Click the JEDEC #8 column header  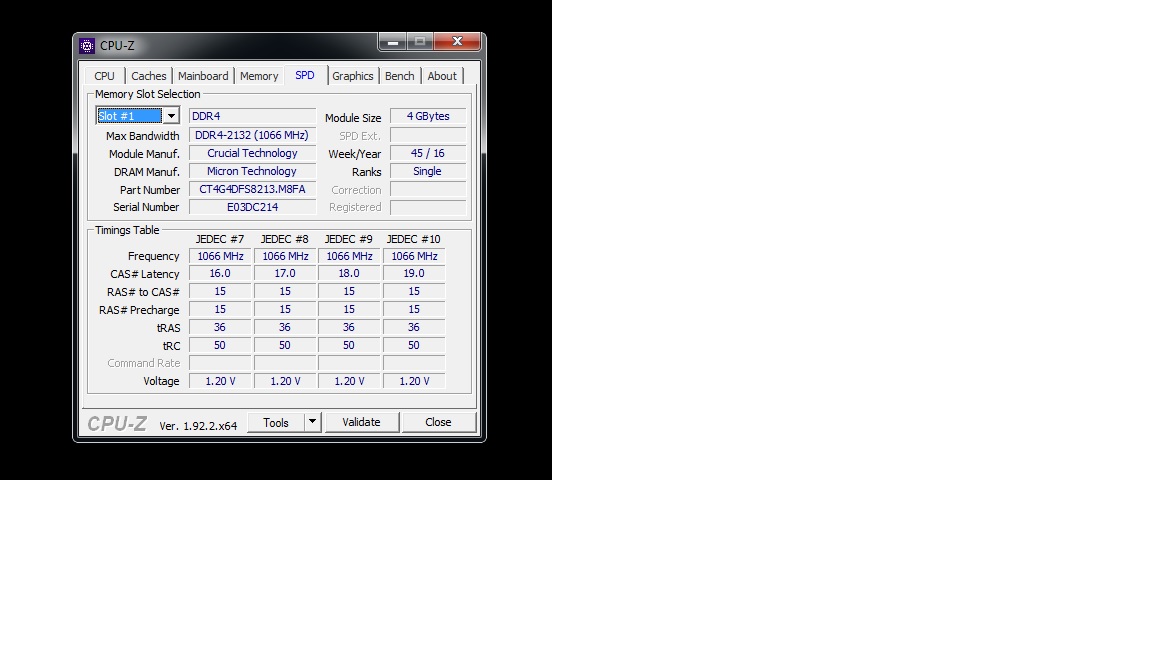(284, 240)
